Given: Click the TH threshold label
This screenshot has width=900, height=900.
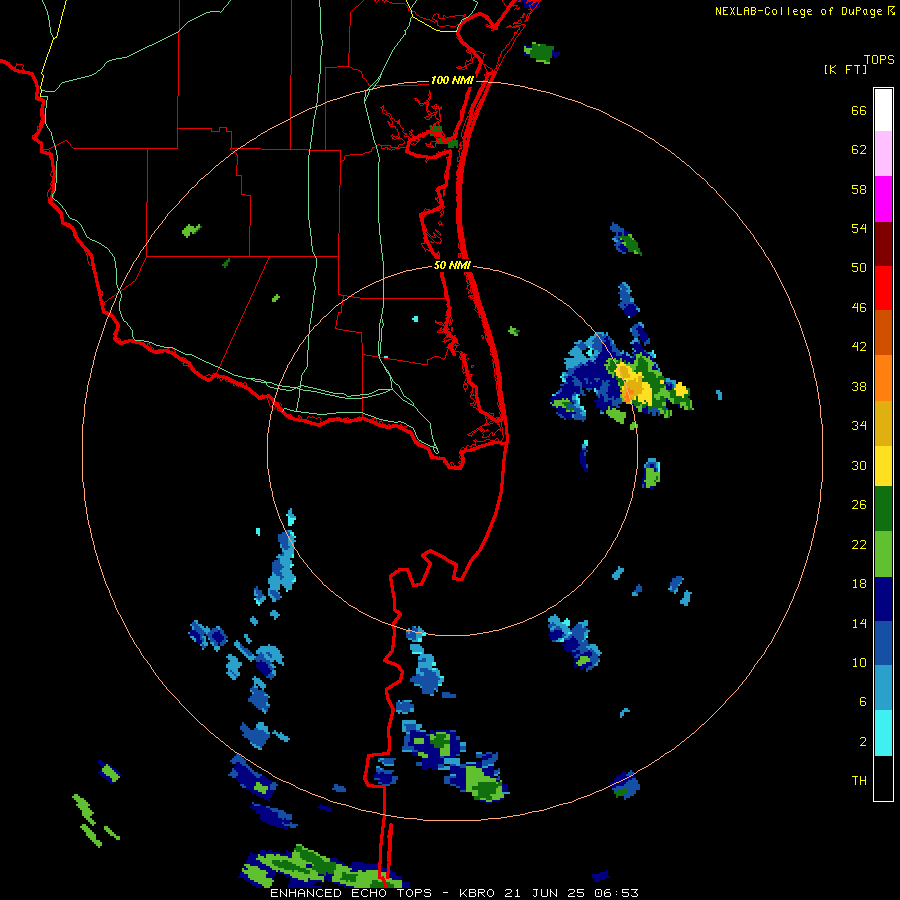Looking at the screenshot, I should point(859,781).
